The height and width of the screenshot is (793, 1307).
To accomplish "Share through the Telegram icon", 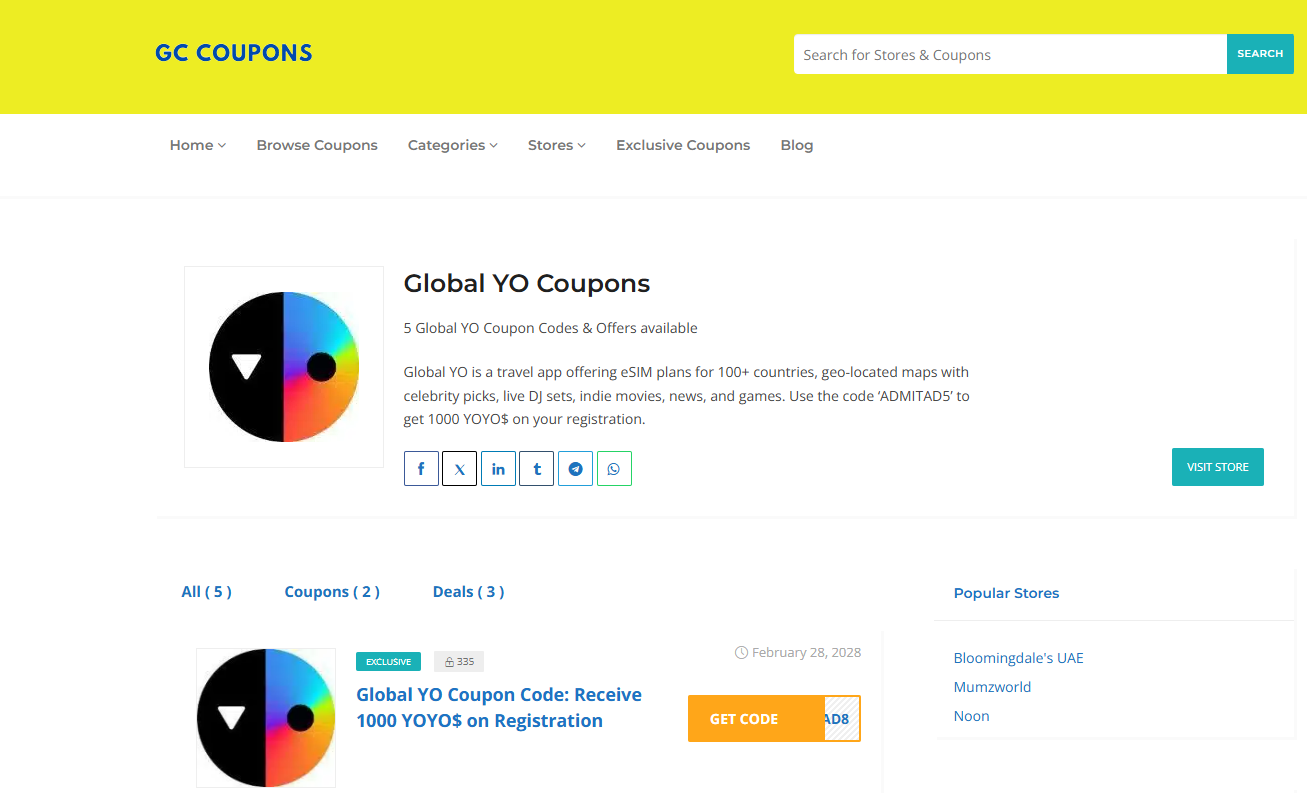I will (575, 469).
